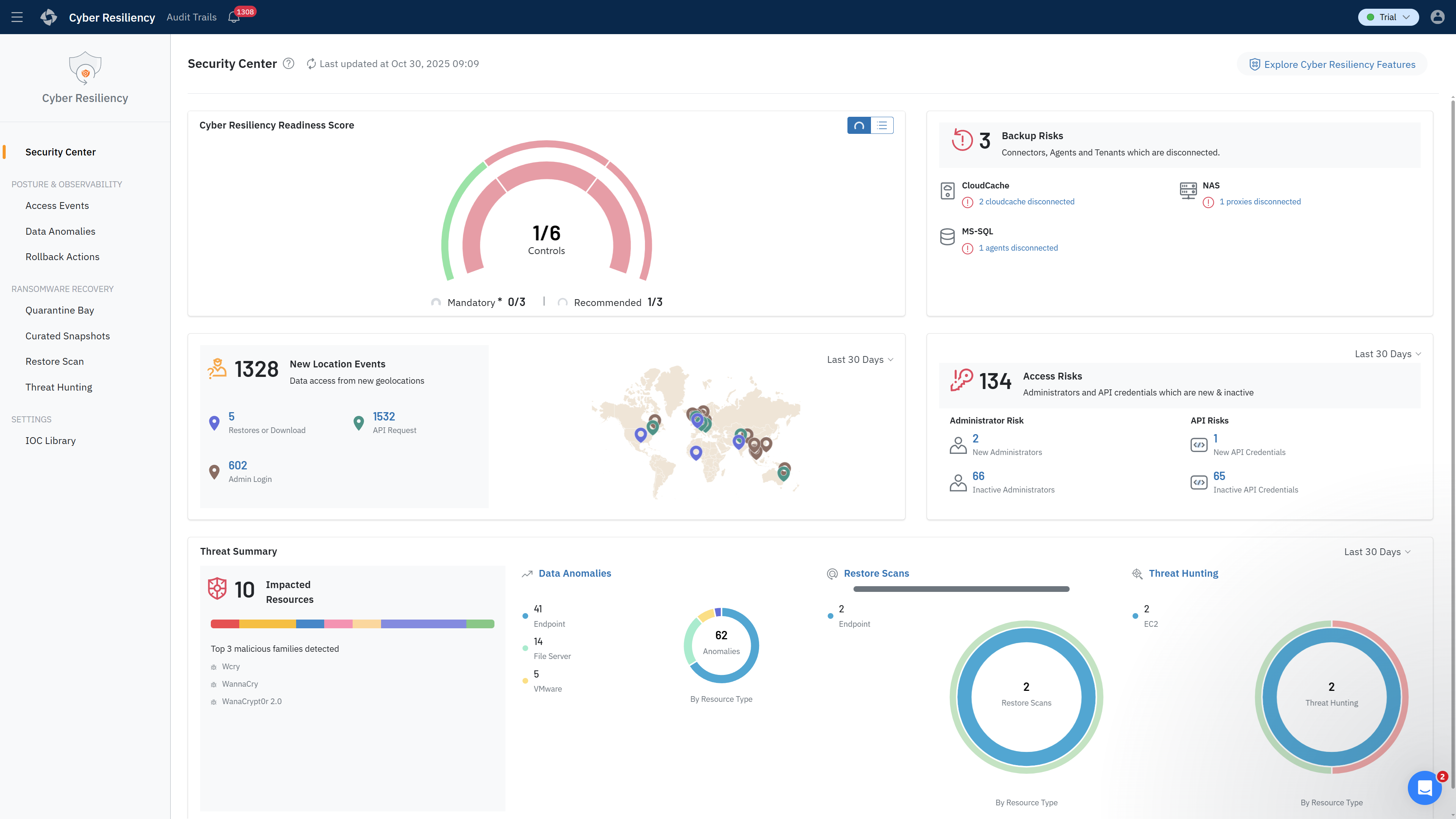
Task: Click purple segment of impacted resources bar
Action: (x=424, y=624)
